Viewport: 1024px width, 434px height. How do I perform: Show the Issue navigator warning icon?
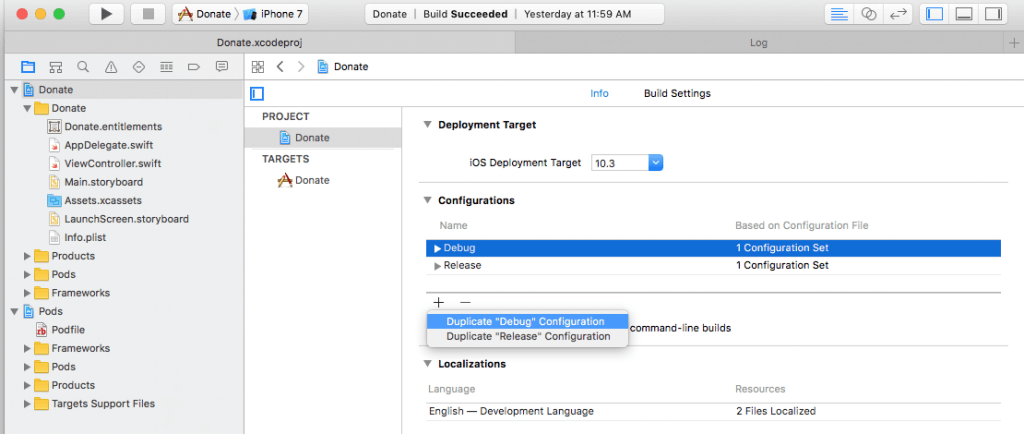coord(111,67)
